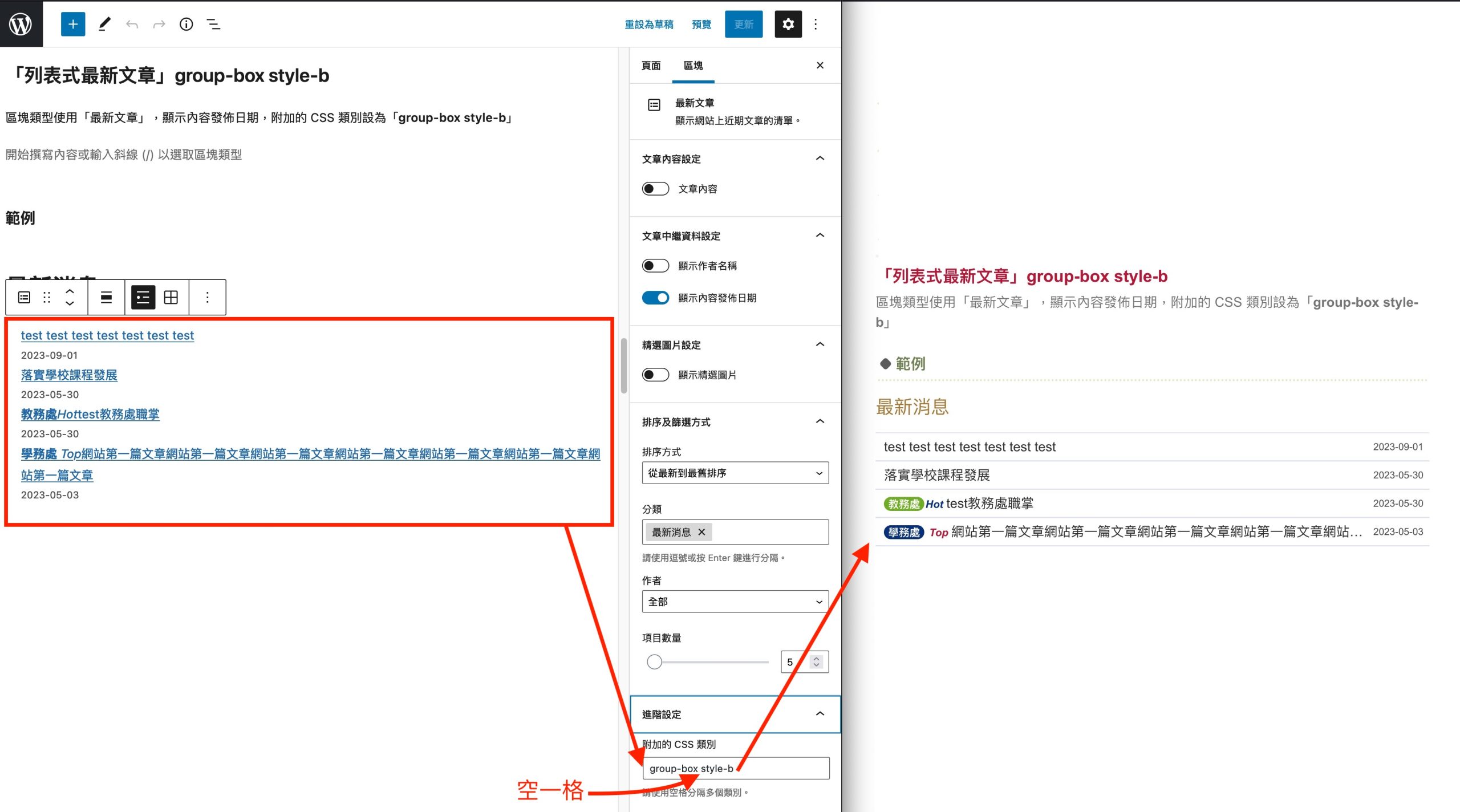Open the document info details icon

pyautogui.click(x=186, y=24)
